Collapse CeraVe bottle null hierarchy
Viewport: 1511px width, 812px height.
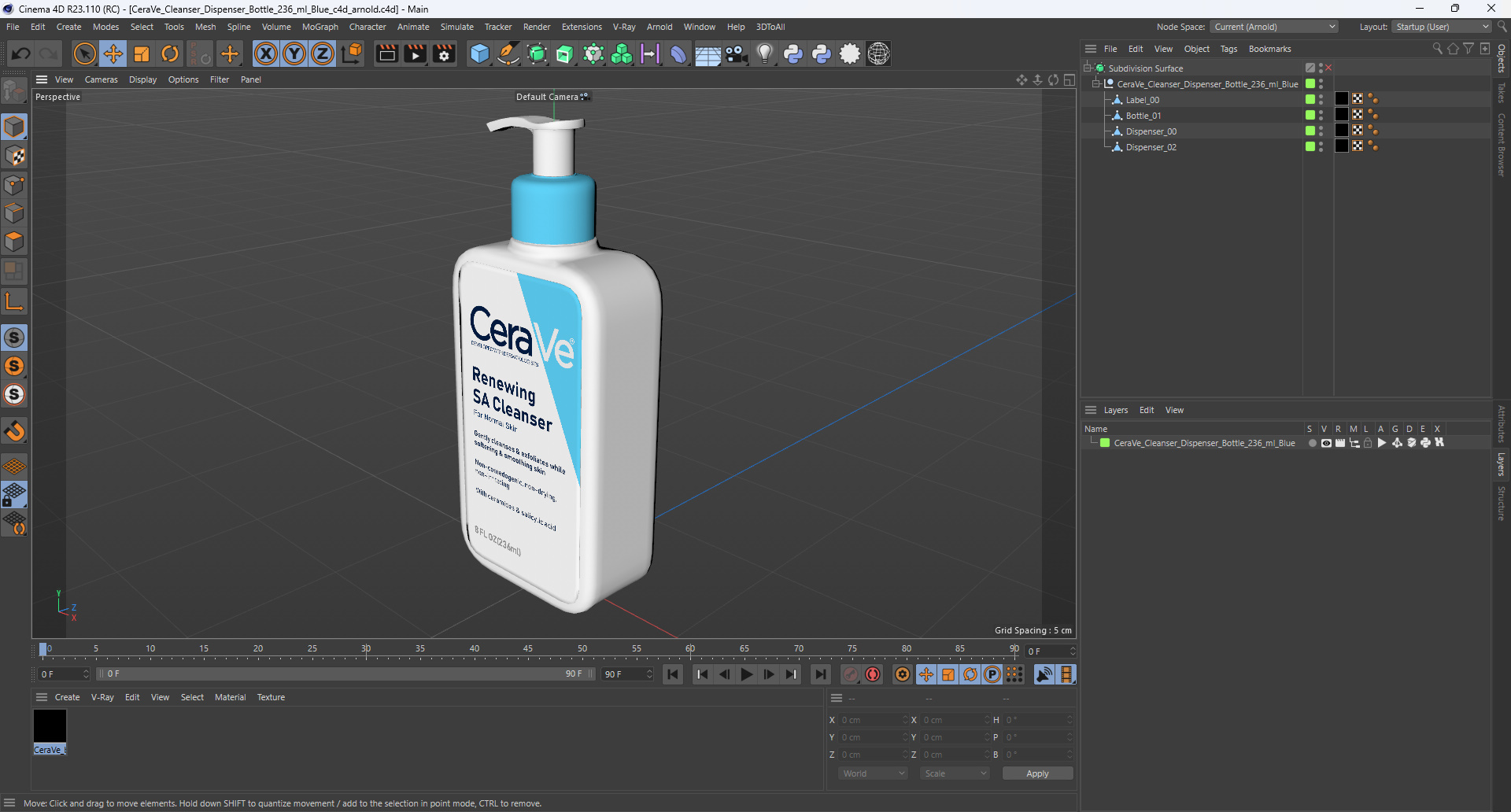coord(1095,84)
